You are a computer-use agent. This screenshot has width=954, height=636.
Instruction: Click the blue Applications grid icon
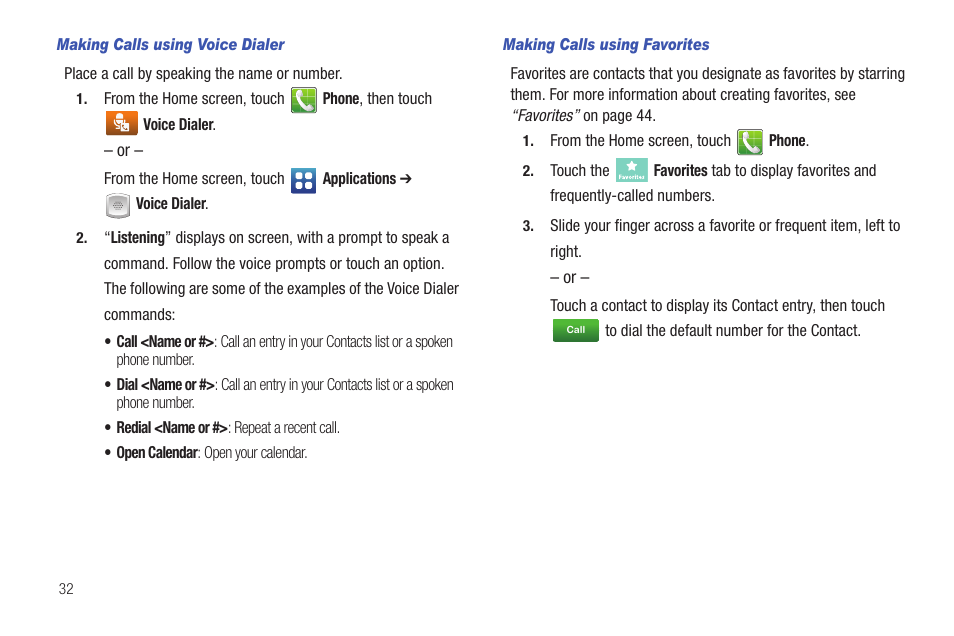pyautogui.click(x=303, y=180)
